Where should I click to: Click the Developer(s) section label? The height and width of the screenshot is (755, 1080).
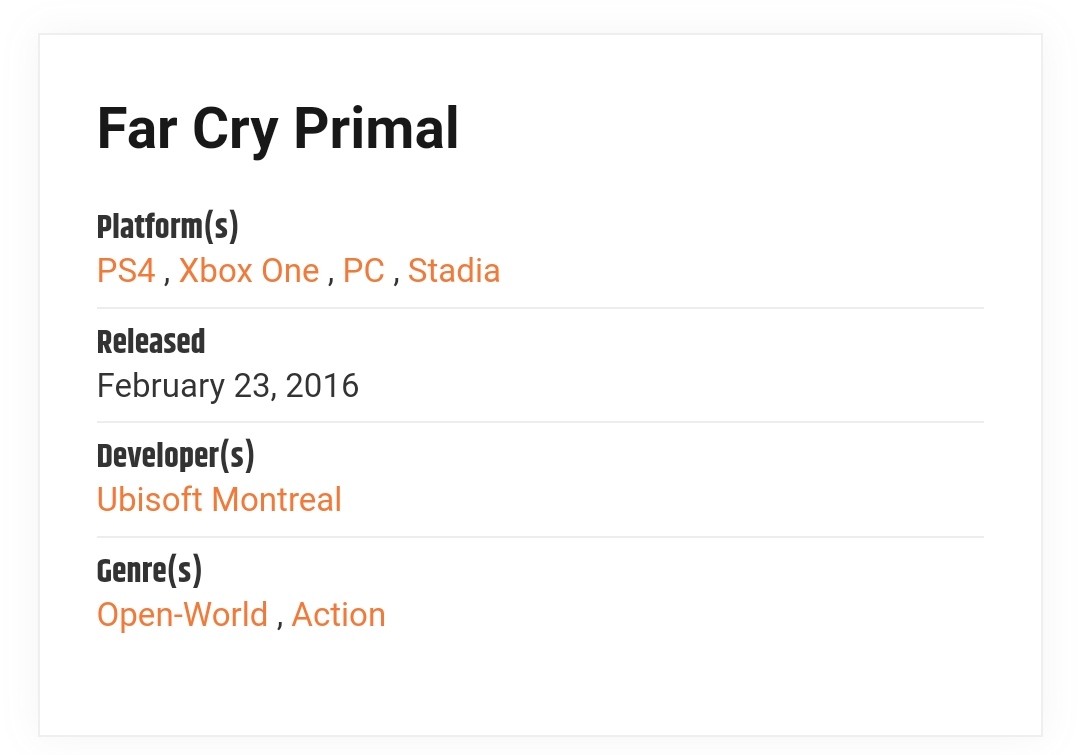(x=175, y=456)
